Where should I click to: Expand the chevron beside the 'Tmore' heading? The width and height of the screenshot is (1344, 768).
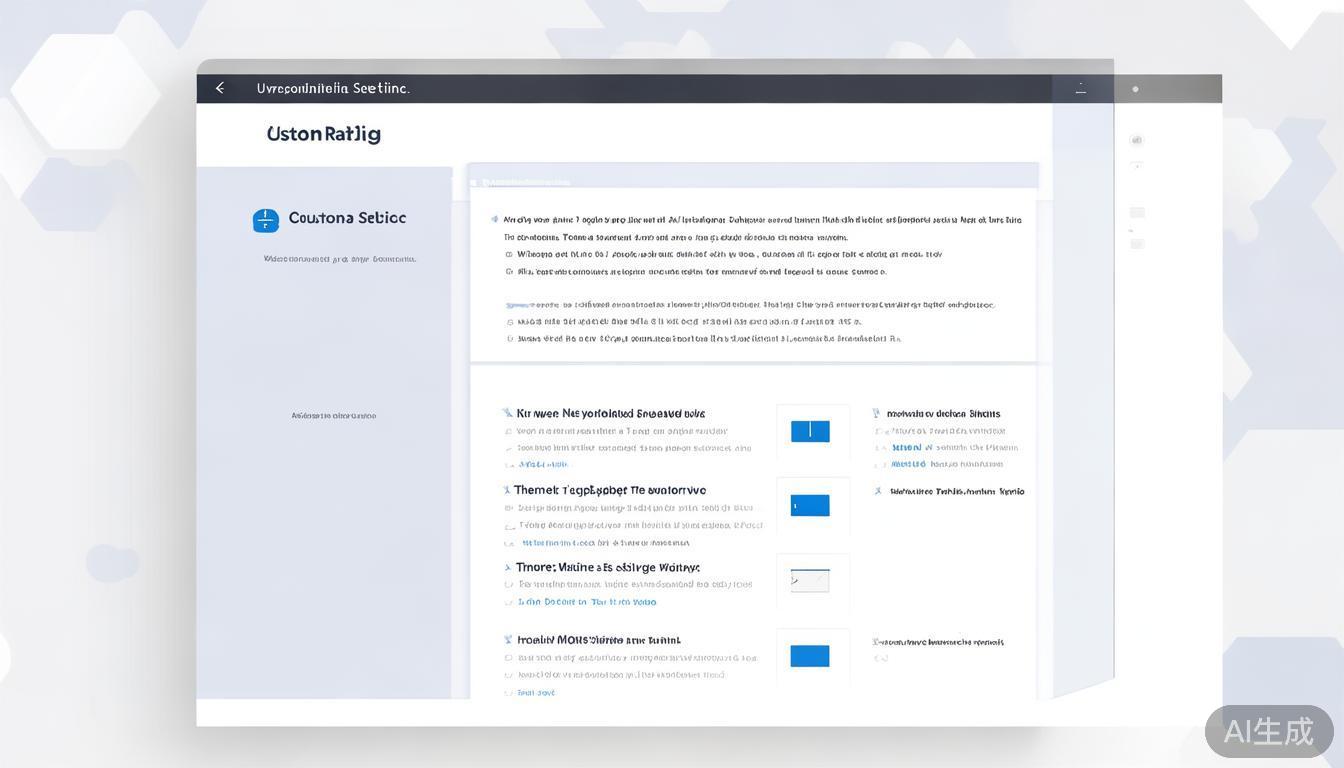click(x=508, y=568)
